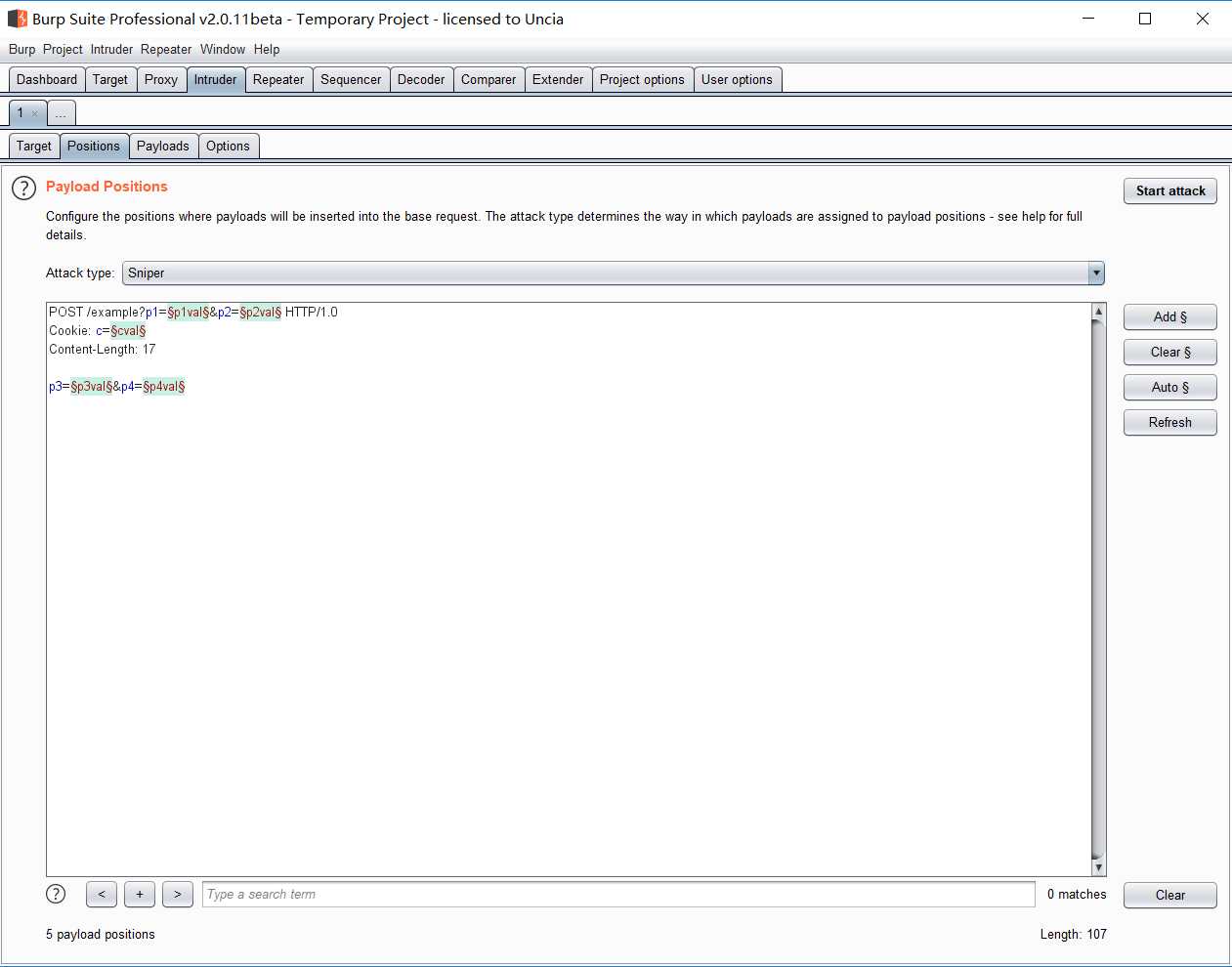
Task: Click the Clear search button
Action: click(1170, 896)
